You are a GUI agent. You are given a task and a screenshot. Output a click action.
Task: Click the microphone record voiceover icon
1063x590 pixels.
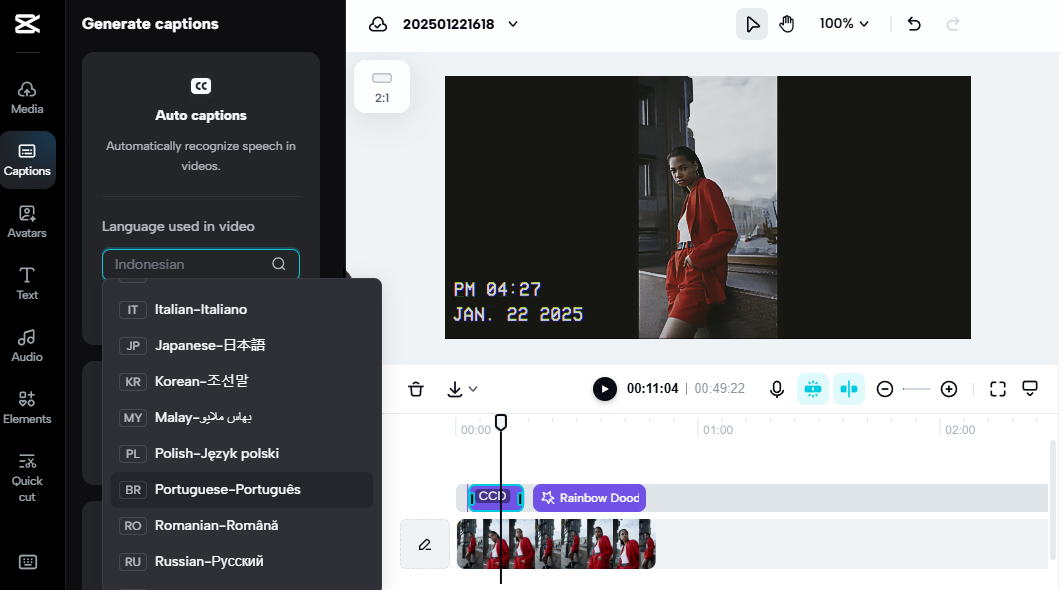coord(777,389)
